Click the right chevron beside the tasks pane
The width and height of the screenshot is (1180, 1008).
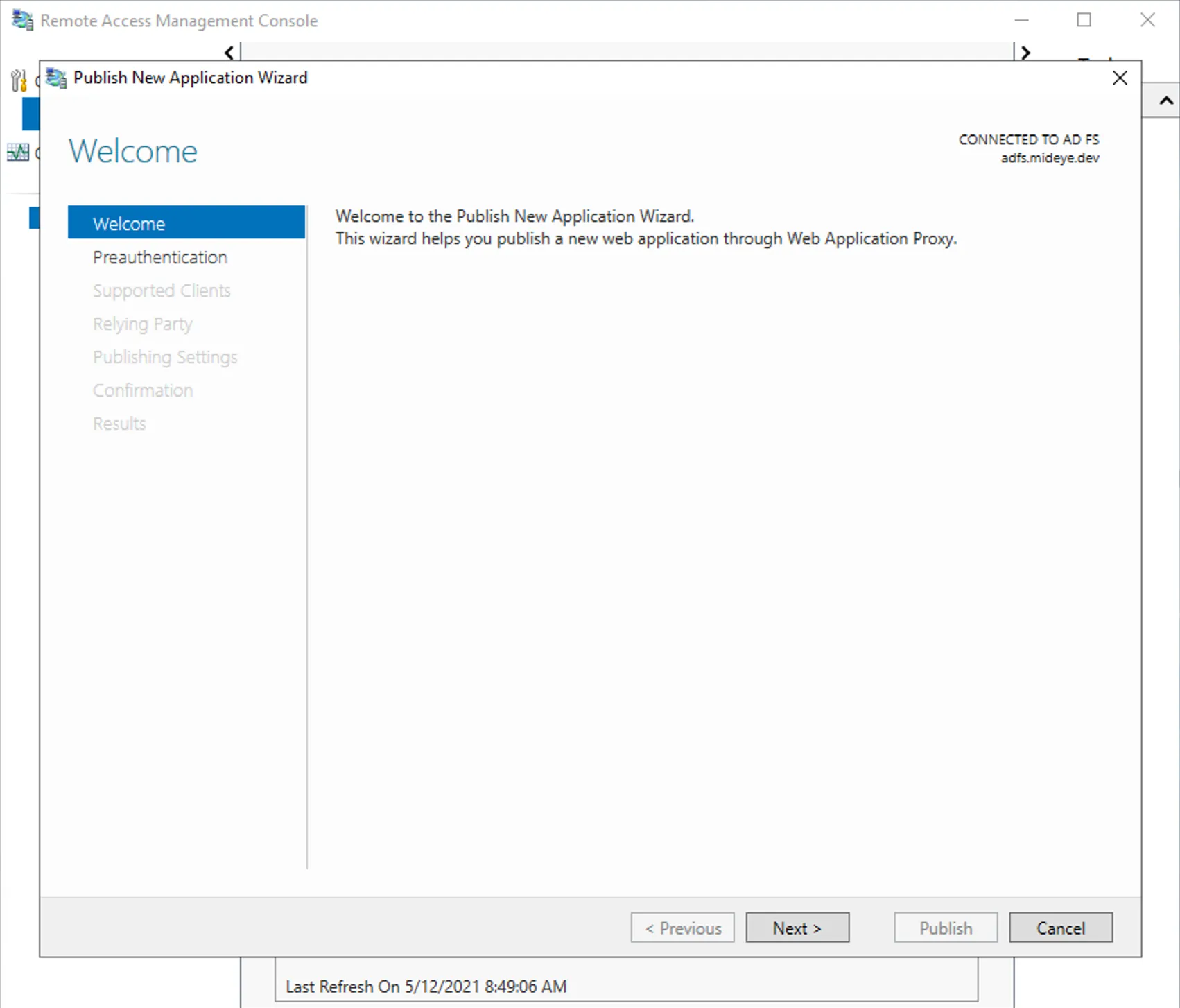[1025, 53]
